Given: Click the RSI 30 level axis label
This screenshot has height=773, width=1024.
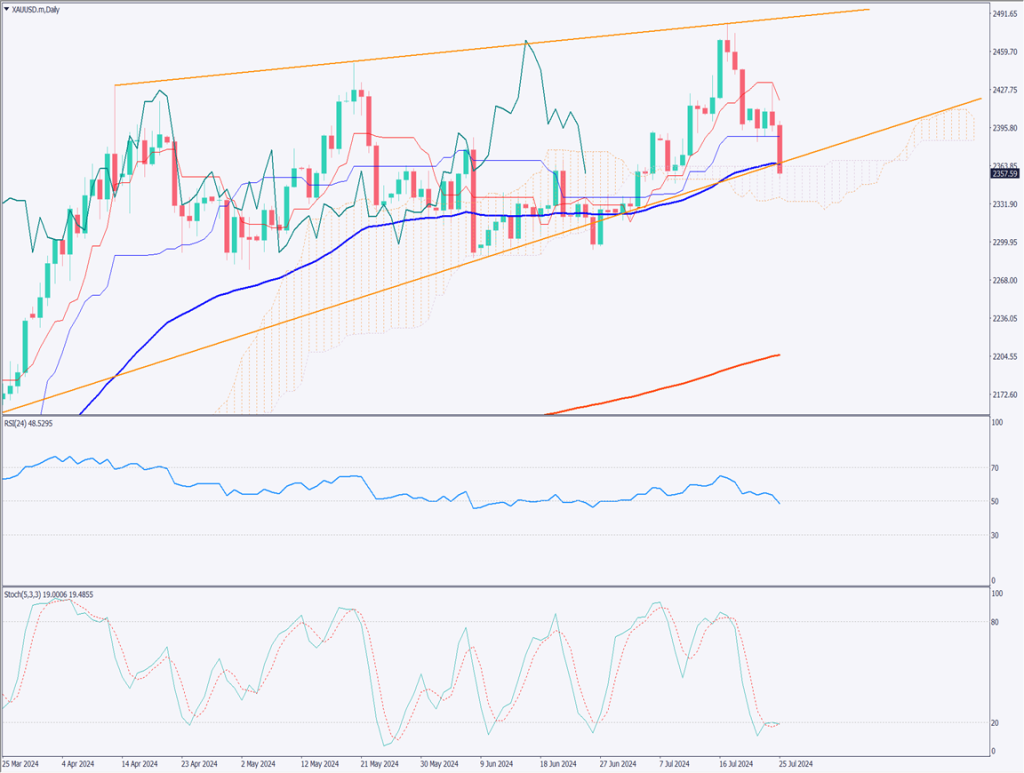Looking at the screenshot, I should coord(996,535).
